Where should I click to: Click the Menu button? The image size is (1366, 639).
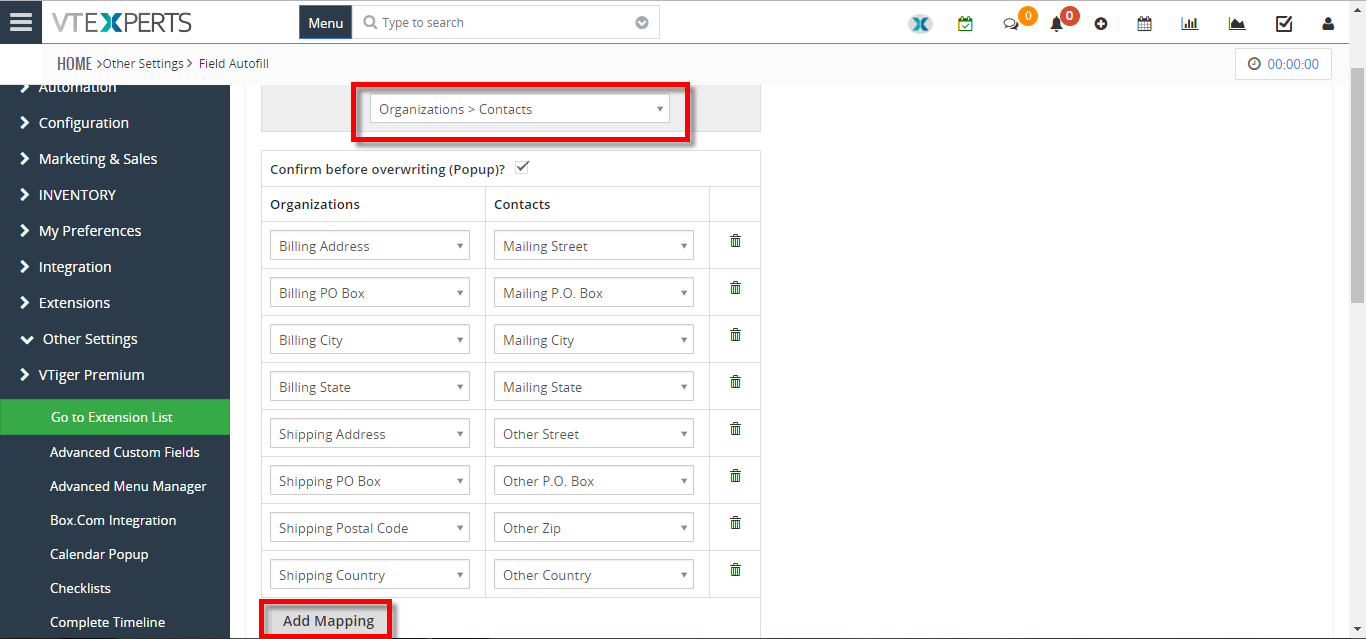pyautogui.click(x=325, y=22)
